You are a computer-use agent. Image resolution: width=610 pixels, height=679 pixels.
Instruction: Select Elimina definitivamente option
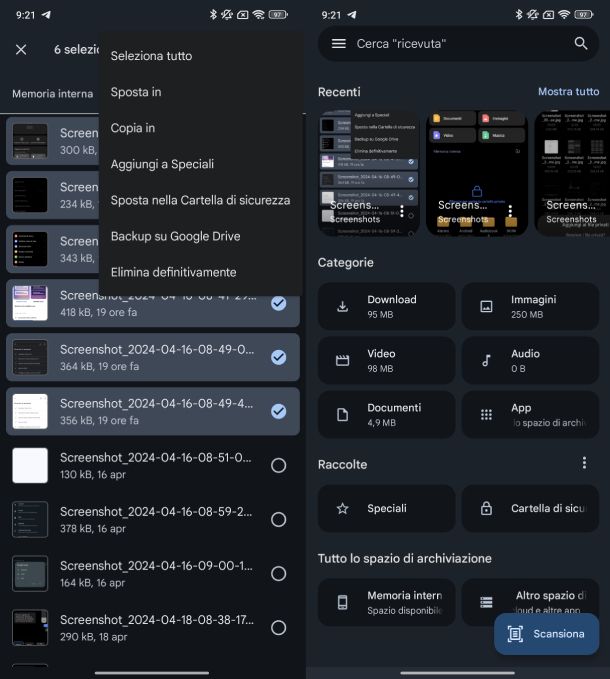click(173, 272)
